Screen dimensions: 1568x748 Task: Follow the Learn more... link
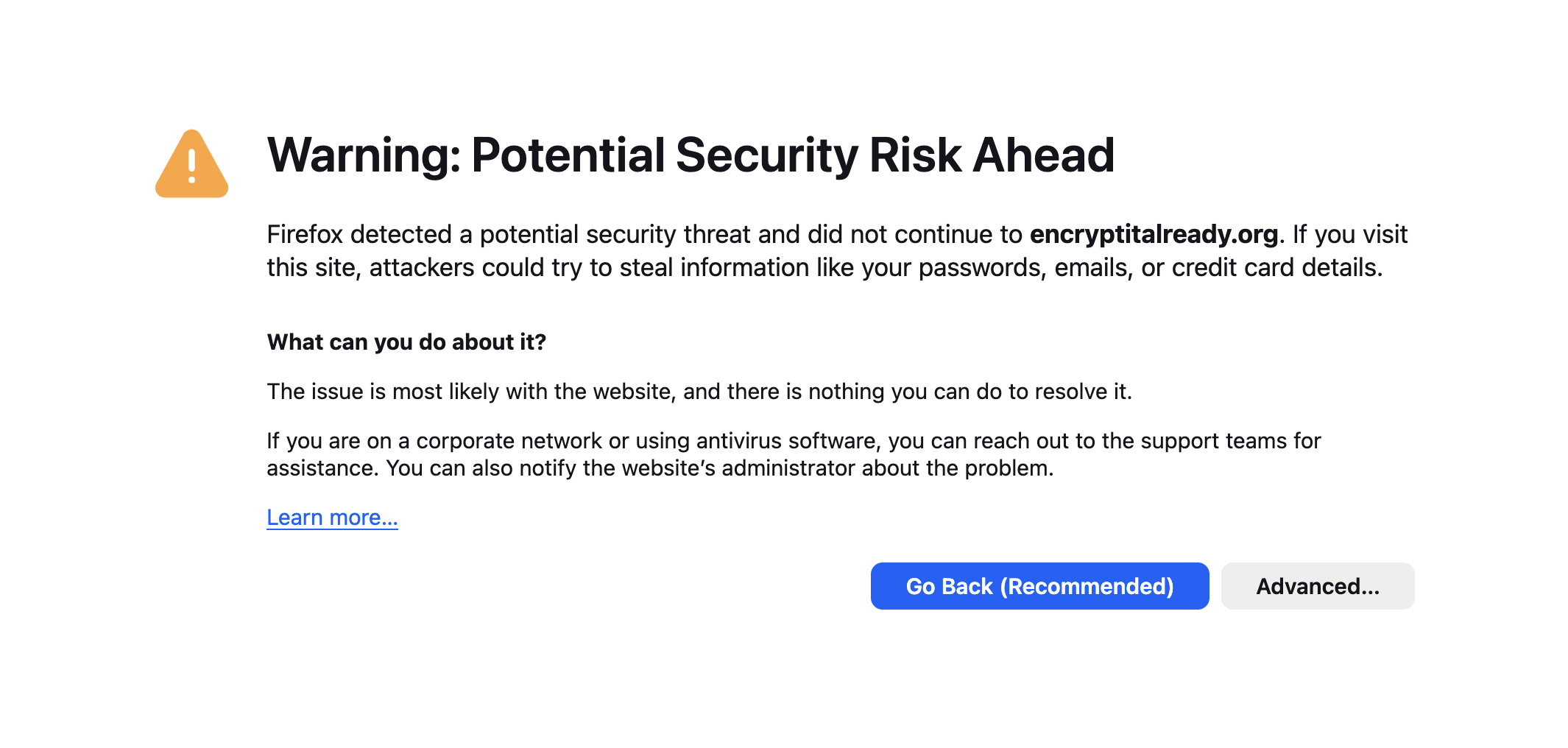(332, 518)
